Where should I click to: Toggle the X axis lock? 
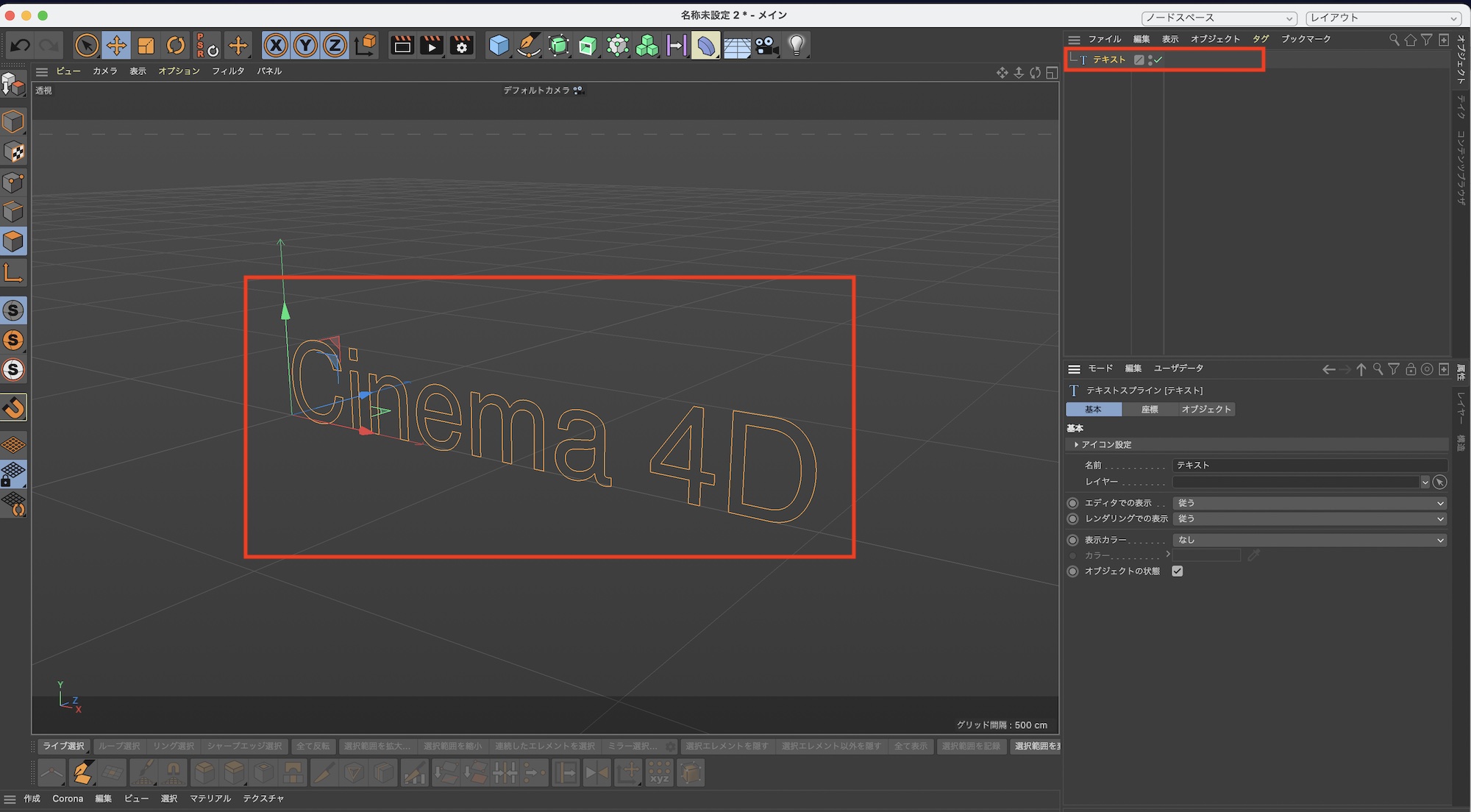coord(276,46)
